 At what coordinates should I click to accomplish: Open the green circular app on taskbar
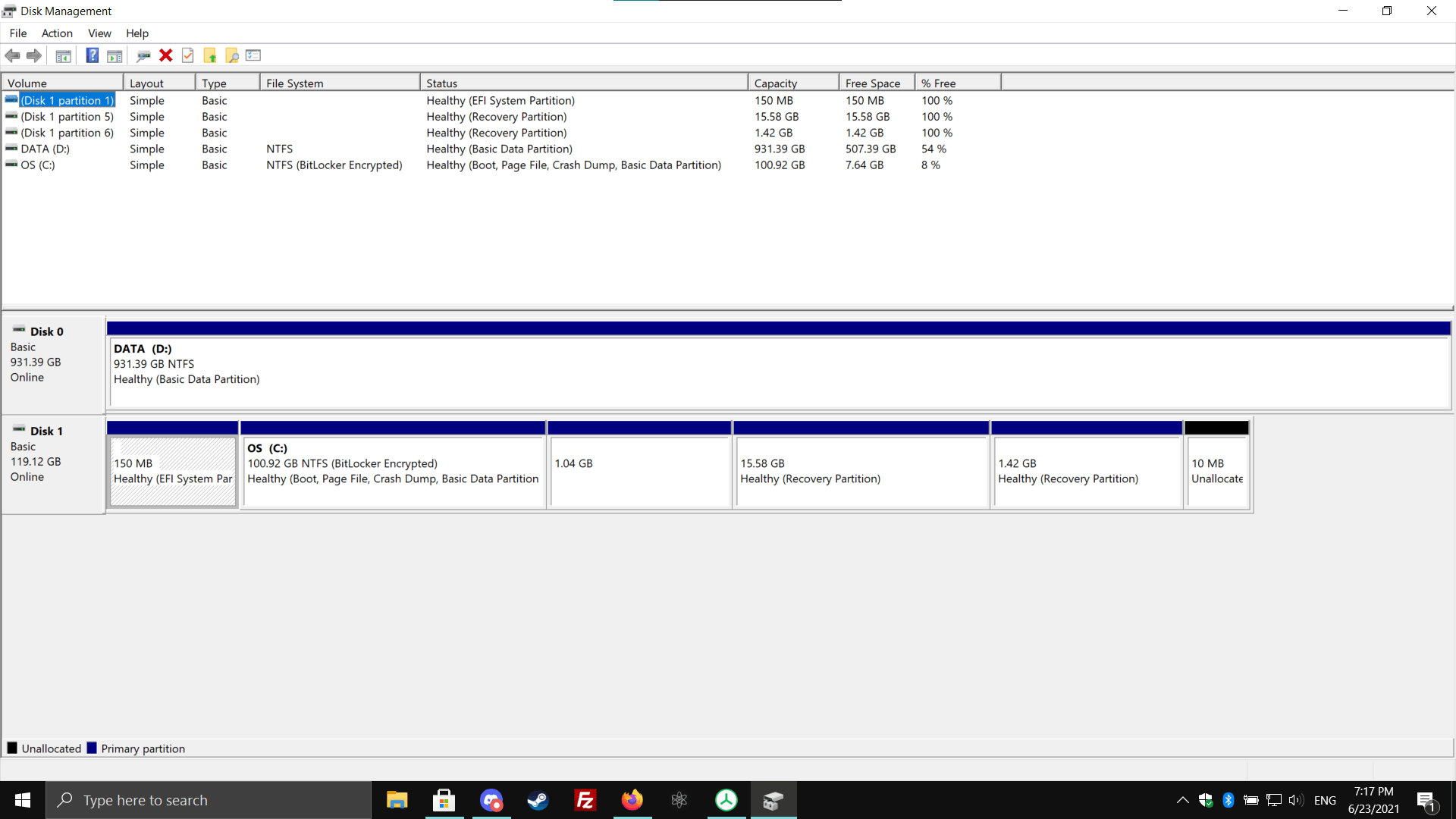point(726,800)
